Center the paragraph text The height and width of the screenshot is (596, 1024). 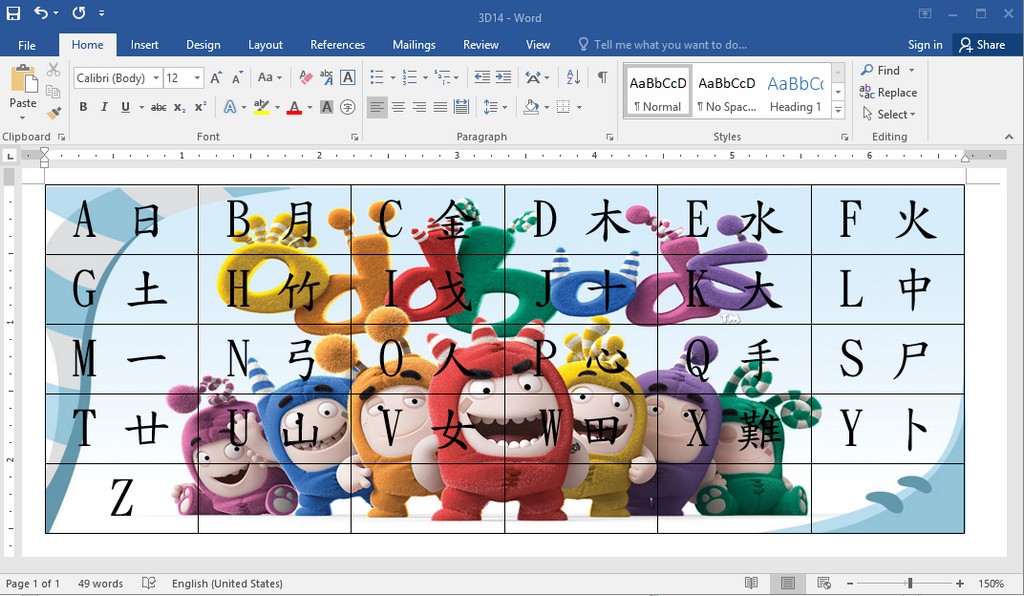[x=398, y=107]
